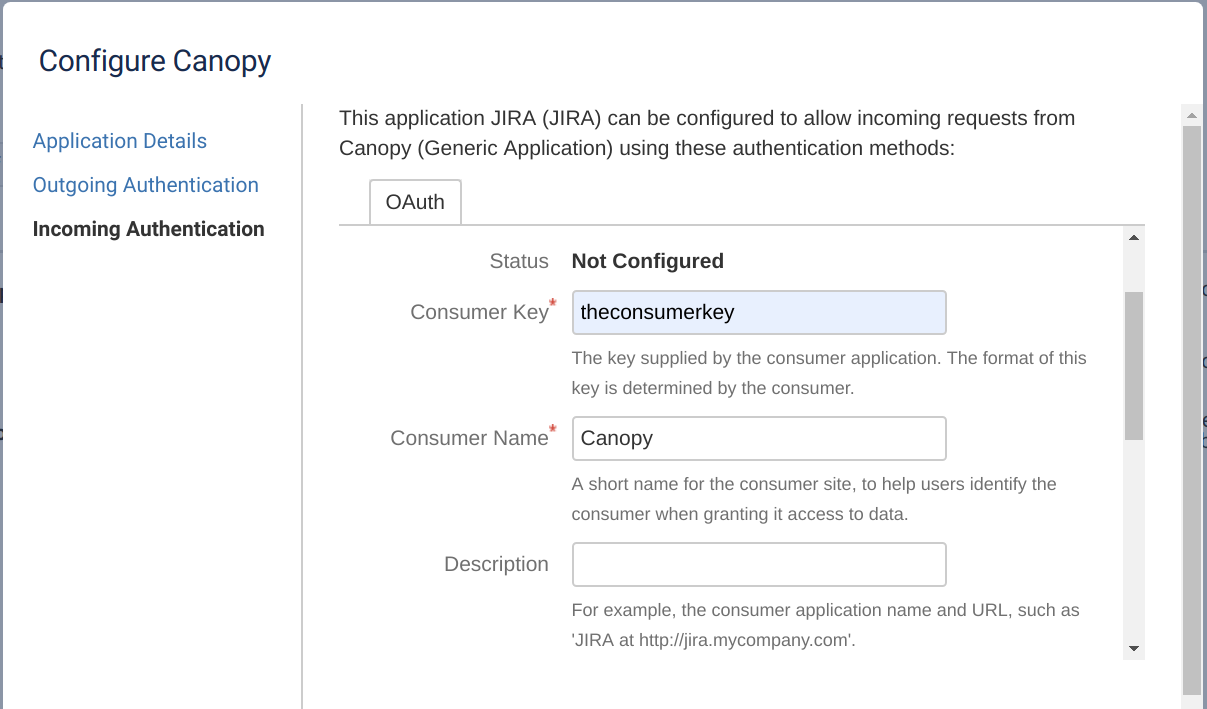Click the up arrow on the outer dialog scrollbar

pos(1192,115)
